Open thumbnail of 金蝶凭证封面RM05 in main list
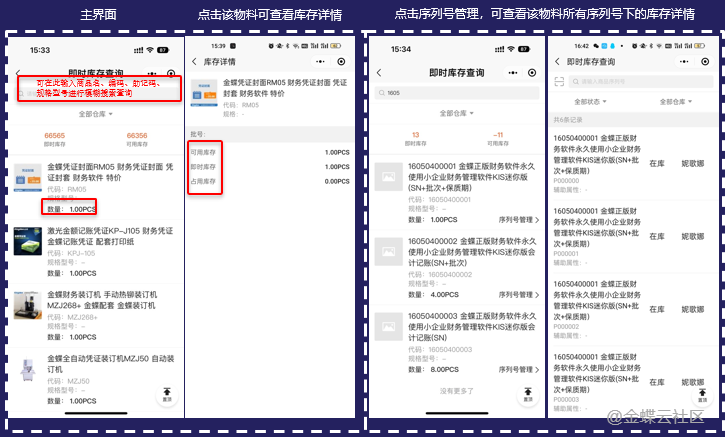Screen dimensions: 725x437 click(x=28, y=178)
